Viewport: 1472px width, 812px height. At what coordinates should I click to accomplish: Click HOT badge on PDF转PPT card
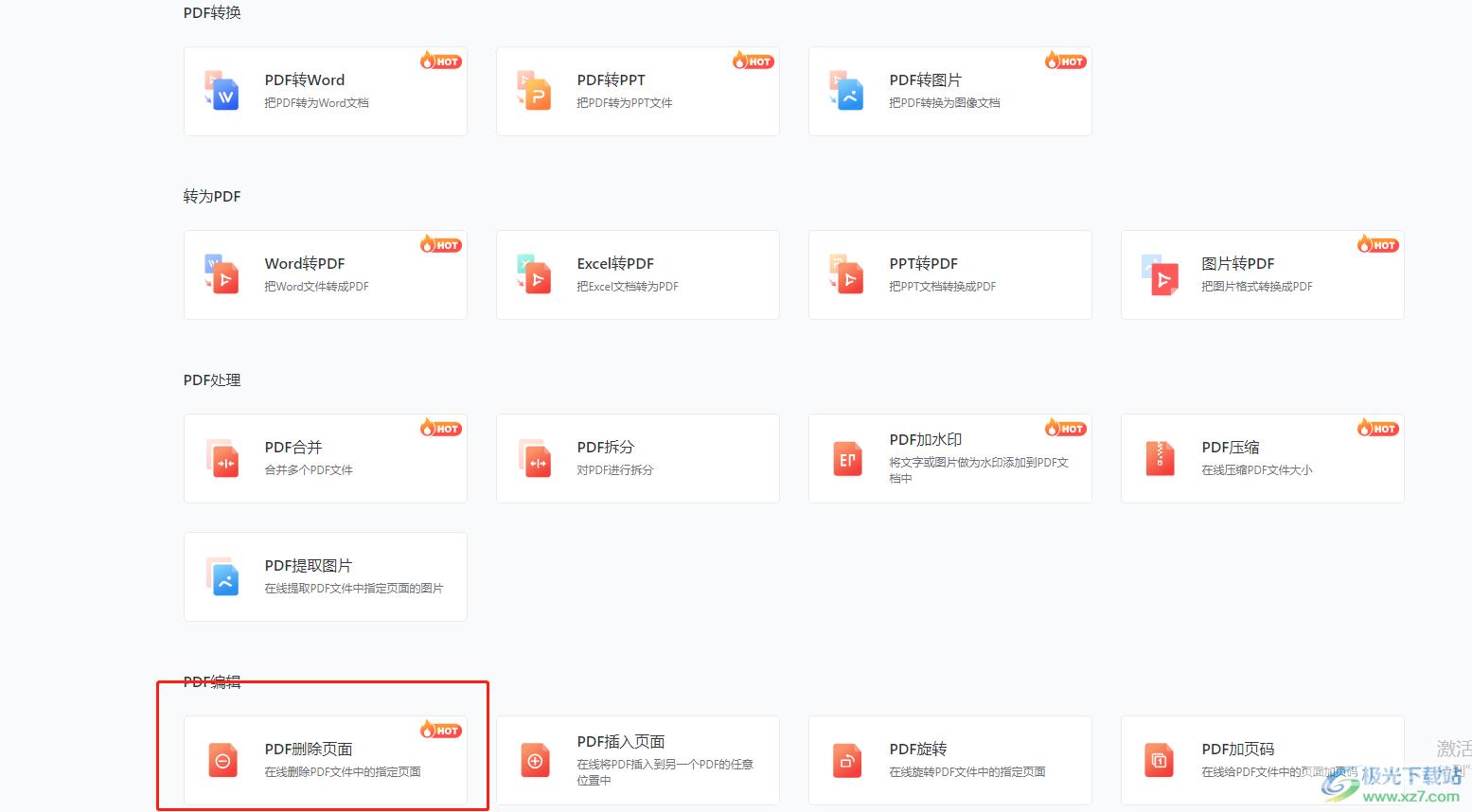point(754,61)
